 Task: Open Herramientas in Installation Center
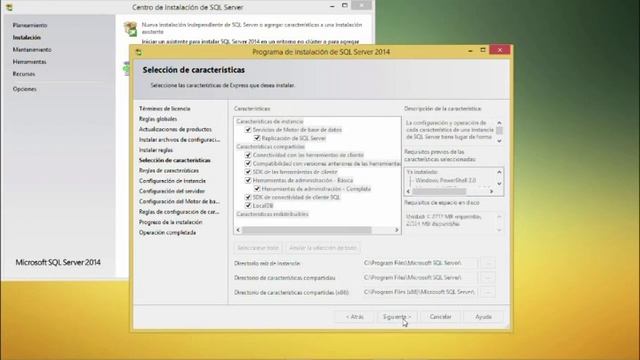pos(29,62)
